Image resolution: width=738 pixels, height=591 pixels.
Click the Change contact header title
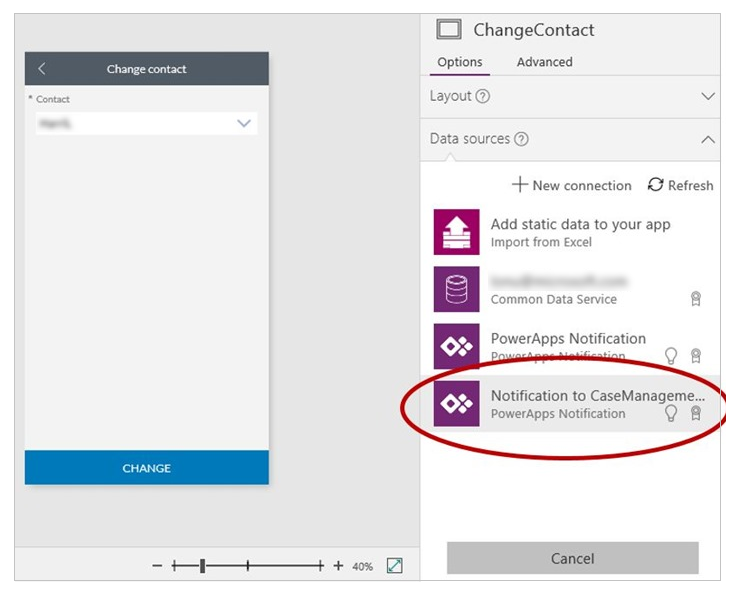pos(146,69)
